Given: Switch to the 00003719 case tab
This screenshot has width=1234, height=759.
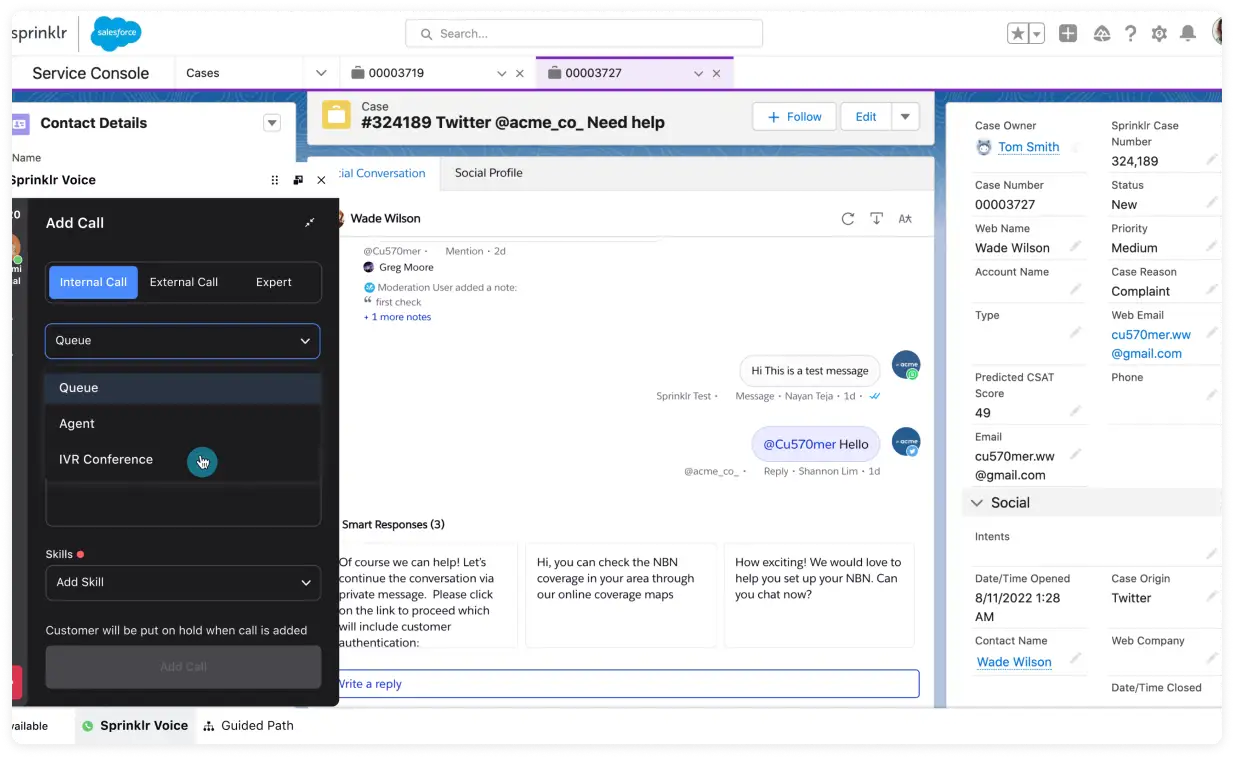Looking at the screenshot, I should 397,73.
